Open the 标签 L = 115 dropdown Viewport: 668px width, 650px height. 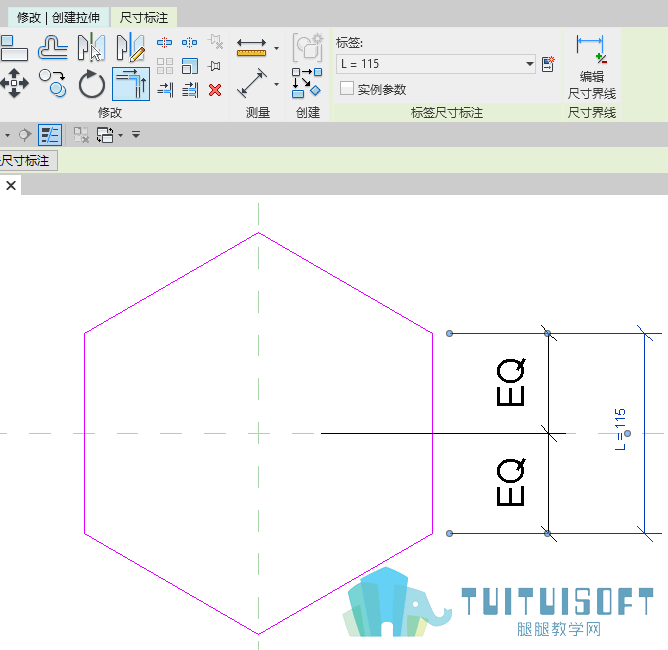tap(435, 64)
